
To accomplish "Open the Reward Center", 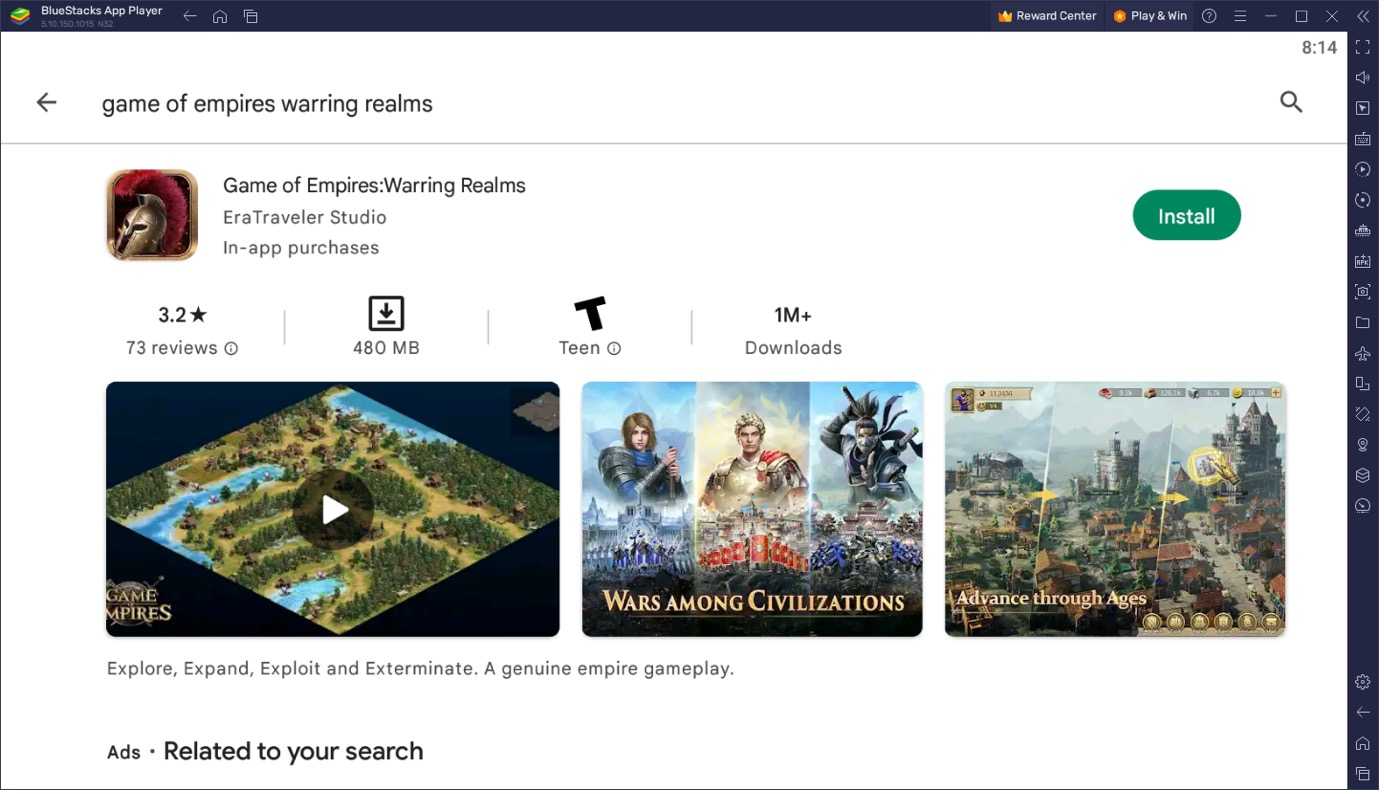I will pos(1047,16).
